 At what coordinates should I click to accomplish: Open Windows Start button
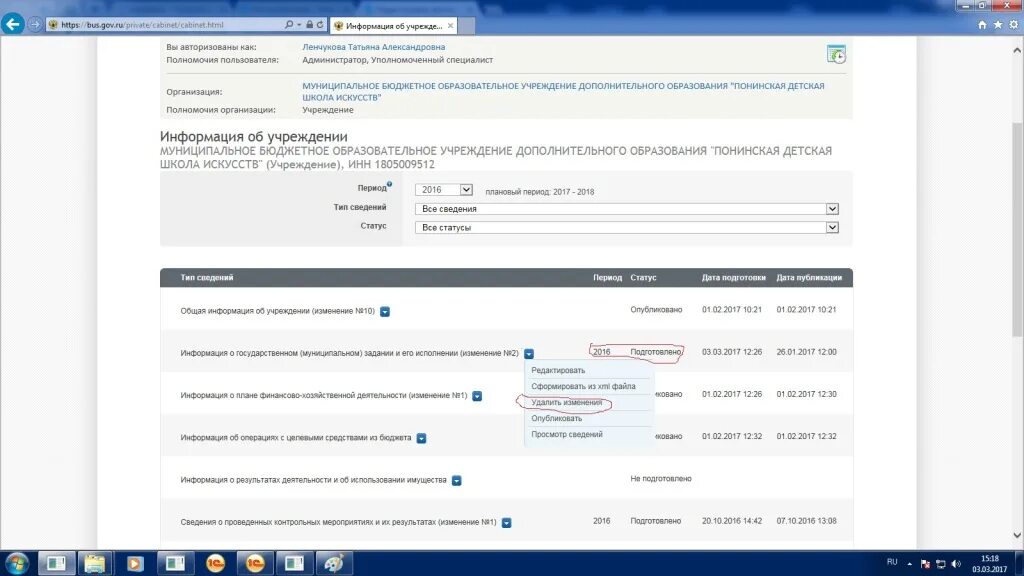coord(16,563)
